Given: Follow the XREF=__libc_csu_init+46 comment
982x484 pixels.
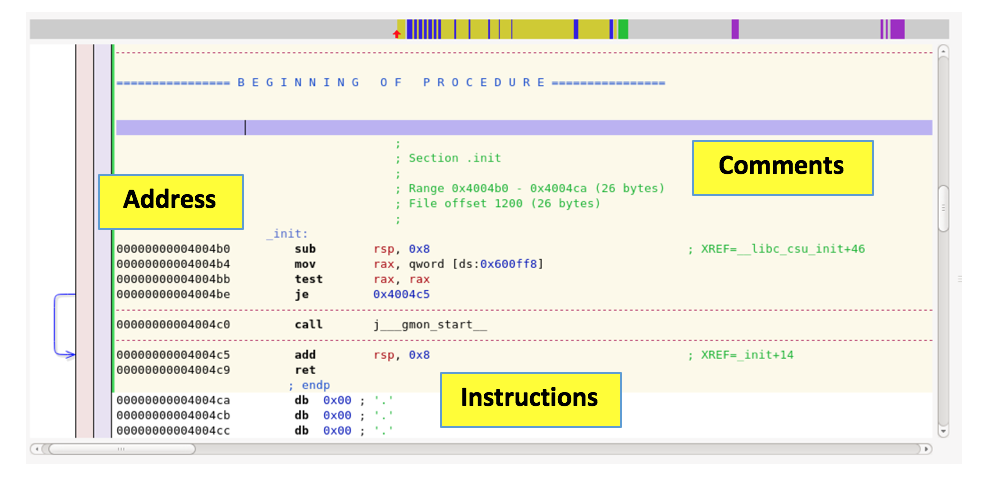Looking at the screenshot, I should (x=777, y=249).
